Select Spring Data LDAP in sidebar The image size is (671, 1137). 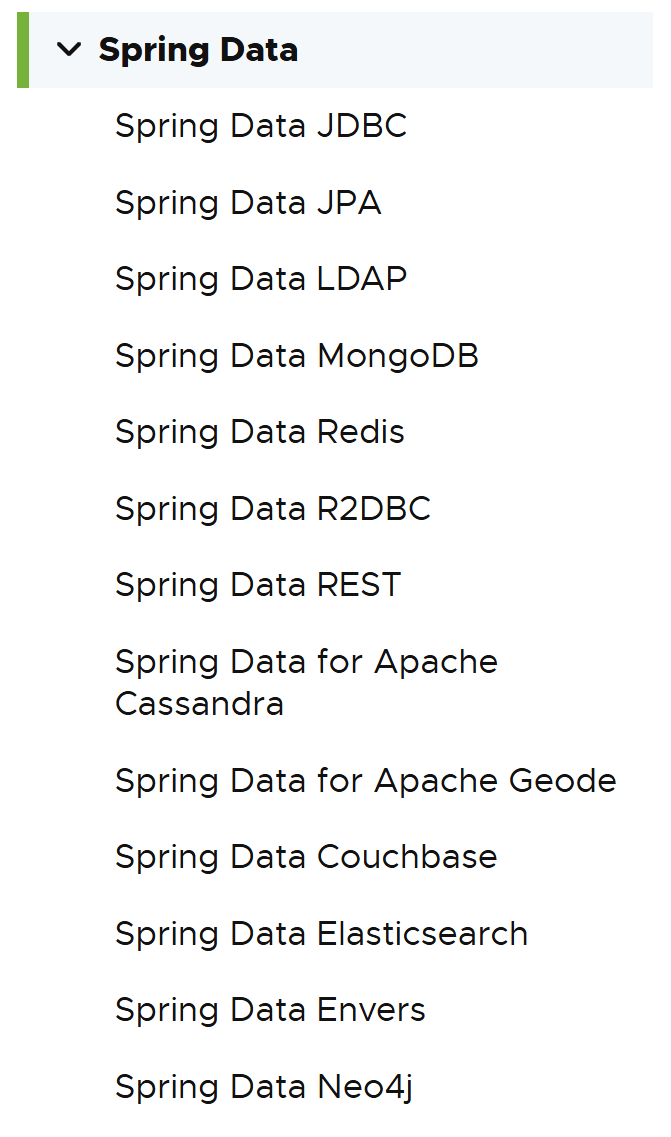point(260,279)
